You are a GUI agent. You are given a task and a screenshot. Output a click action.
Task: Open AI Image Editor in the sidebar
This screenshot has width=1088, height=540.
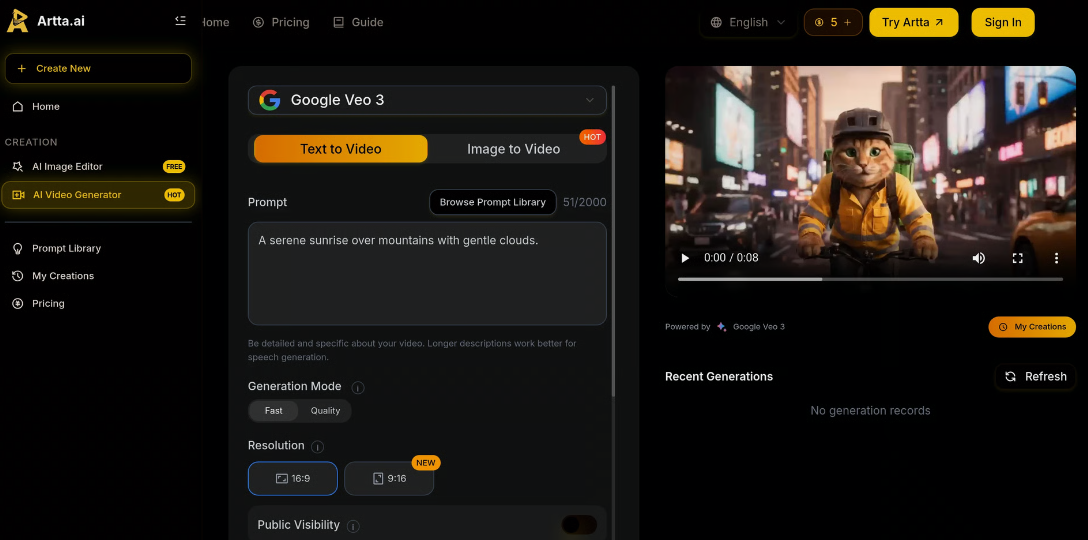(x=67, y=167)
